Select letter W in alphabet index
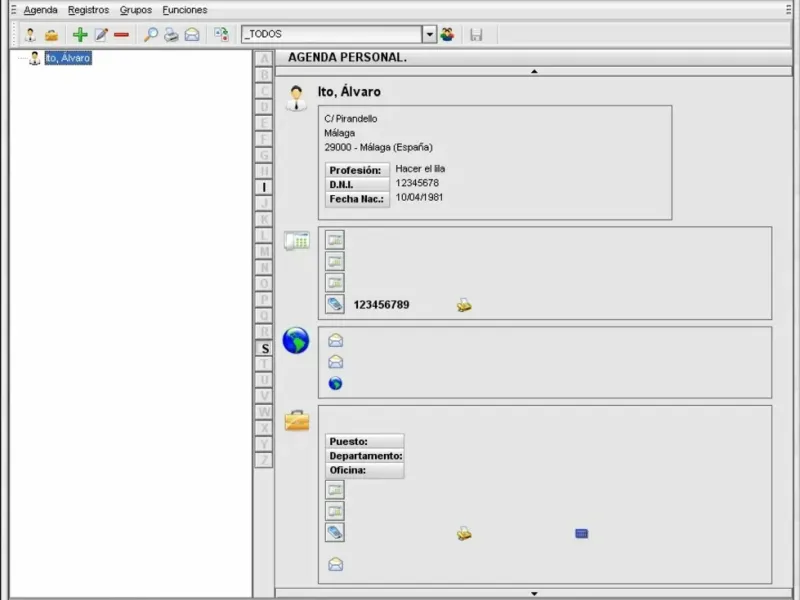The height and width of the screenshot is (600, 800). tap(264, 412)
